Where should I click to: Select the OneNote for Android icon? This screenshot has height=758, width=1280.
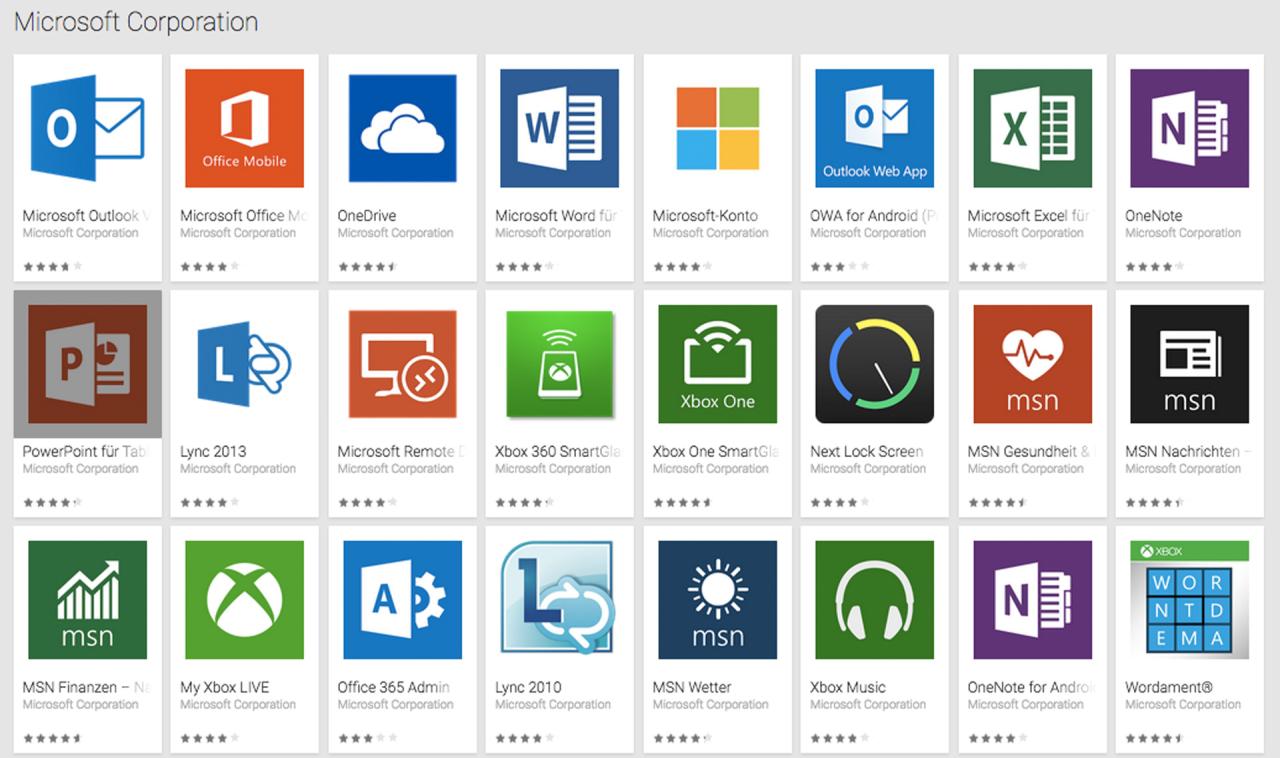1032,600
